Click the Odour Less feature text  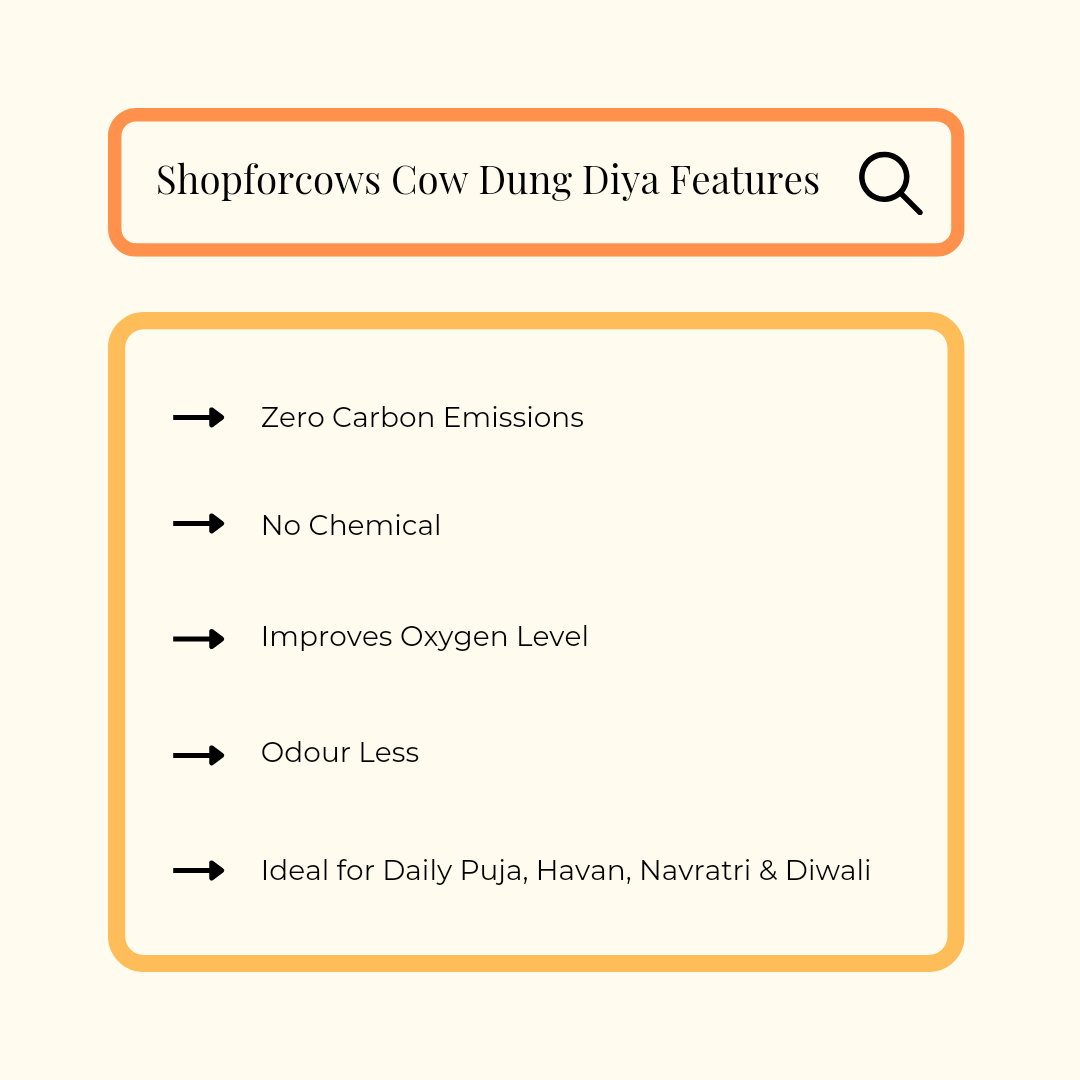pos(339,753)
